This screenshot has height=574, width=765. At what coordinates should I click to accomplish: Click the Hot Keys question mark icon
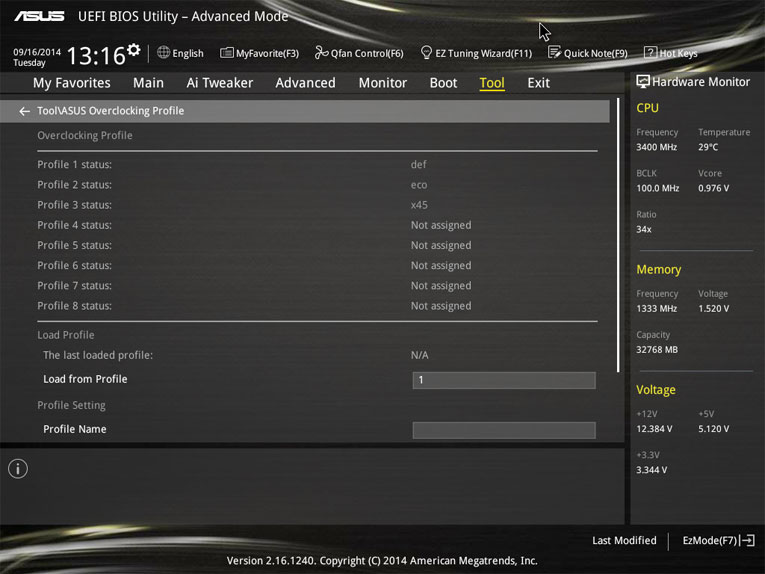point(650,52)
